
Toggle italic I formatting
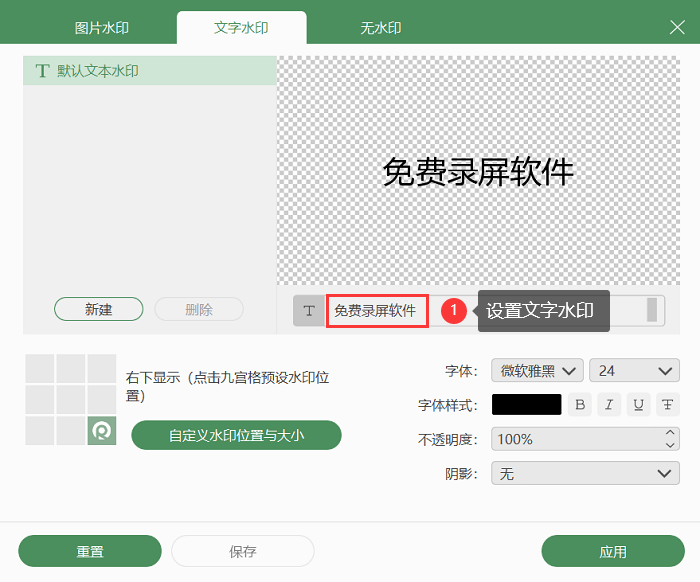[609, 404]
